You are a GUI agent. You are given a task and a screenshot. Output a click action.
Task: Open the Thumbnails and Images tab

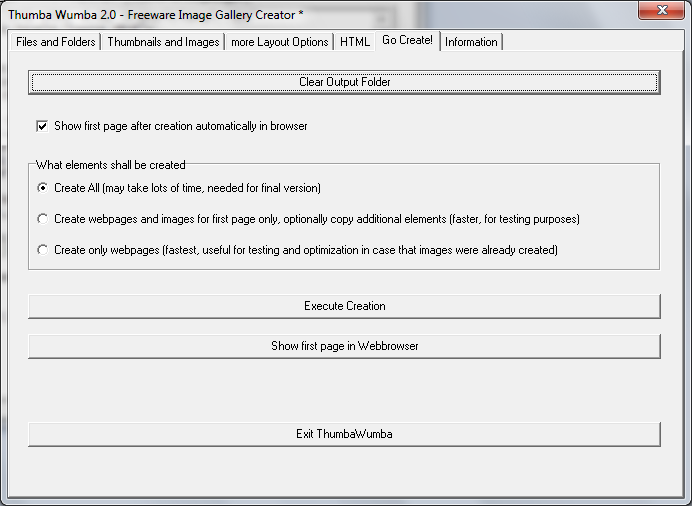(163, 42)
